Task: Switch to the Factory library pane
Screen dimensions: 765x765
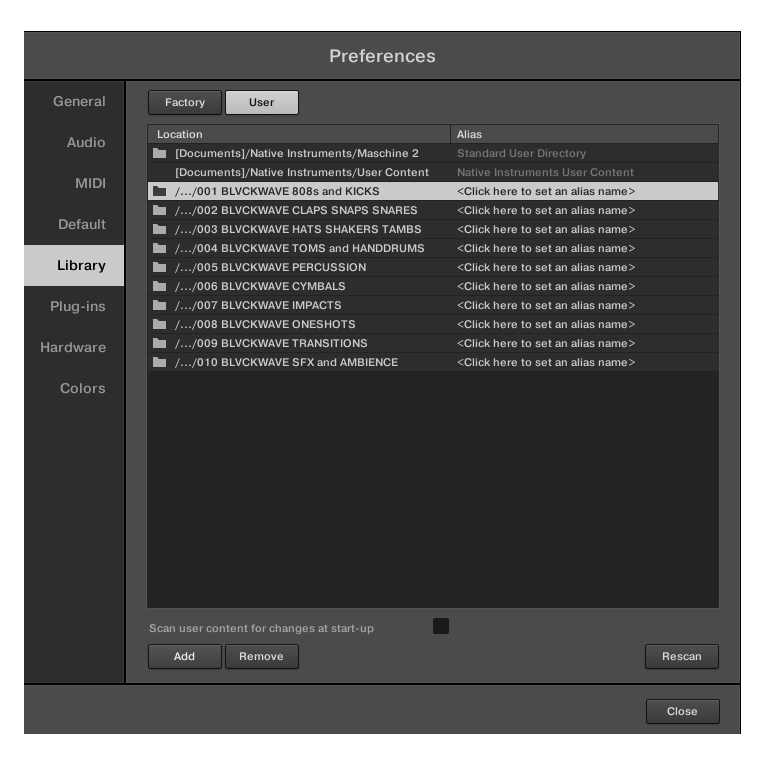Action: [x=185, y=102]
